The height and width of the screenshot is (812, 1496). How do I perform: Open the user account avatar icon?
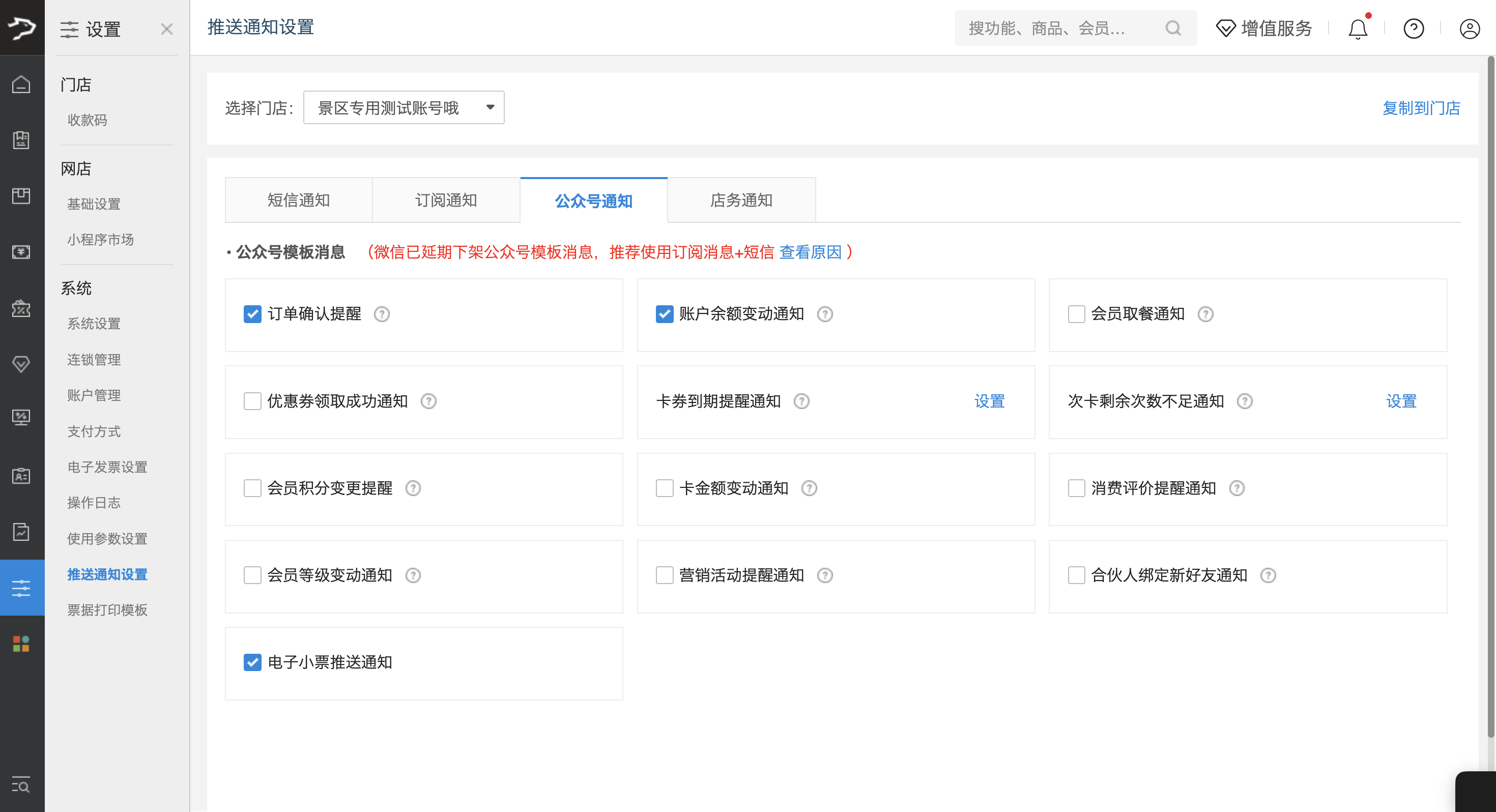(1470, 28)
